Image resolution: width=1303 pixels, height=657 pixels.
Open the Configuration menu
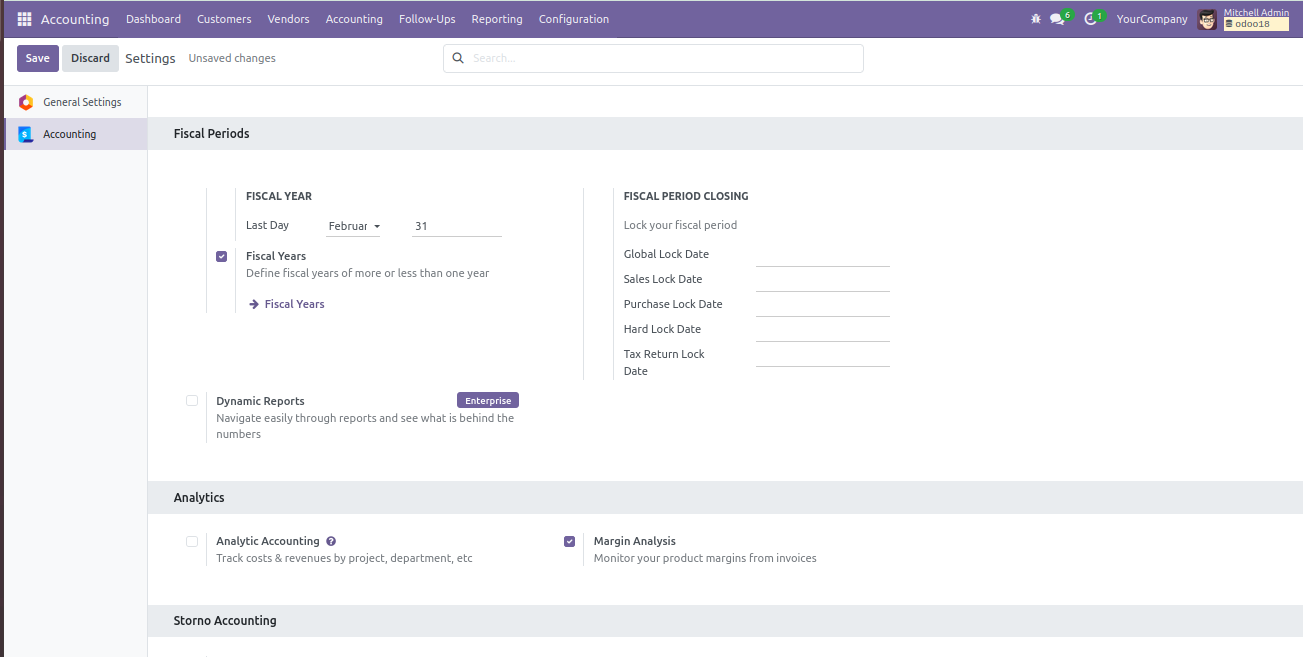click(573, 19)
